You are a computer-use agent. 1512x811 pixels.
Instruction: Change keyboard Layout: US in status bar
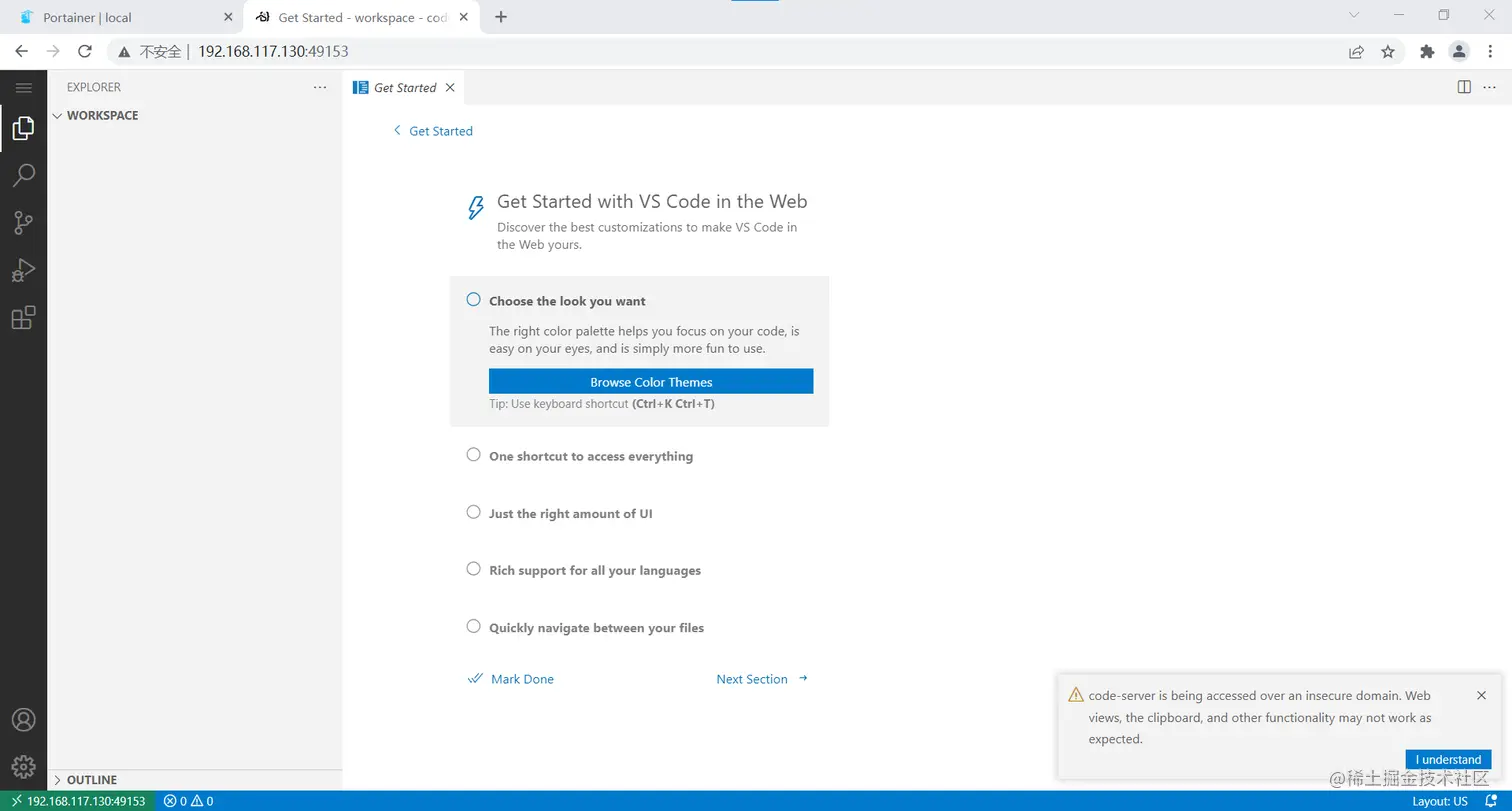click(1440, 801)
